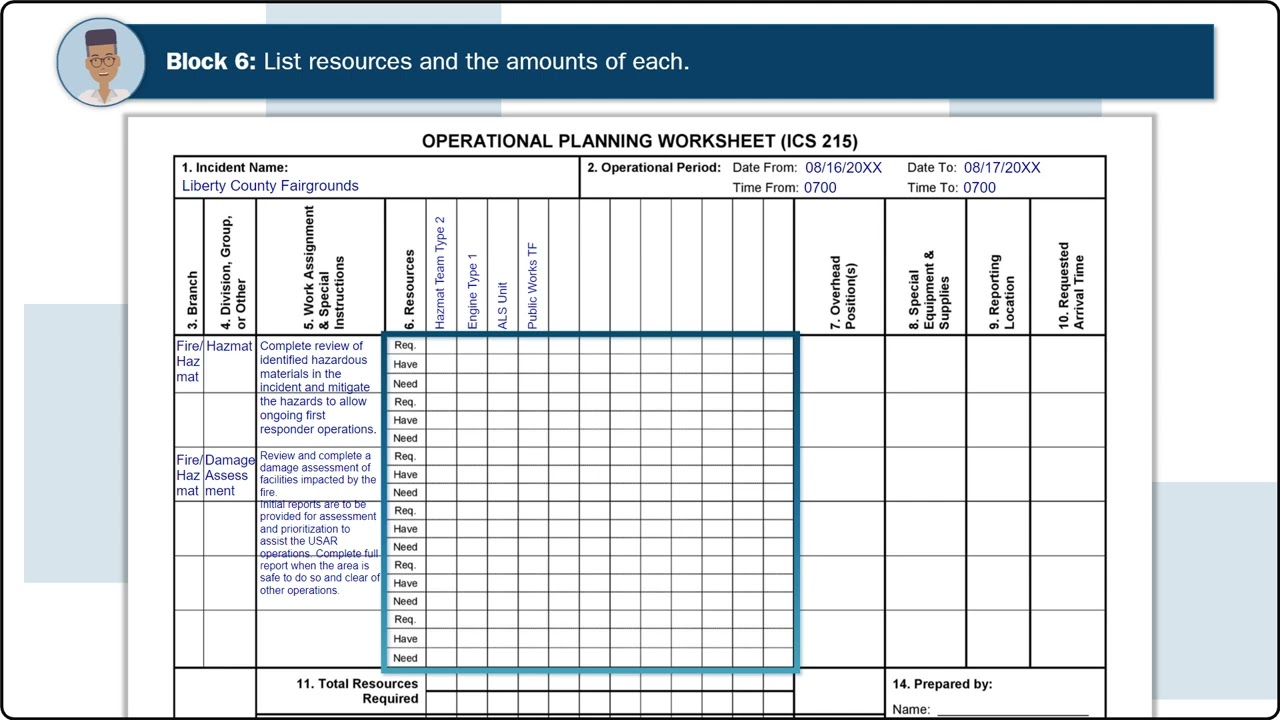
Task: Click the Damage Assessment division cell
Action: (x=230, y=475)
